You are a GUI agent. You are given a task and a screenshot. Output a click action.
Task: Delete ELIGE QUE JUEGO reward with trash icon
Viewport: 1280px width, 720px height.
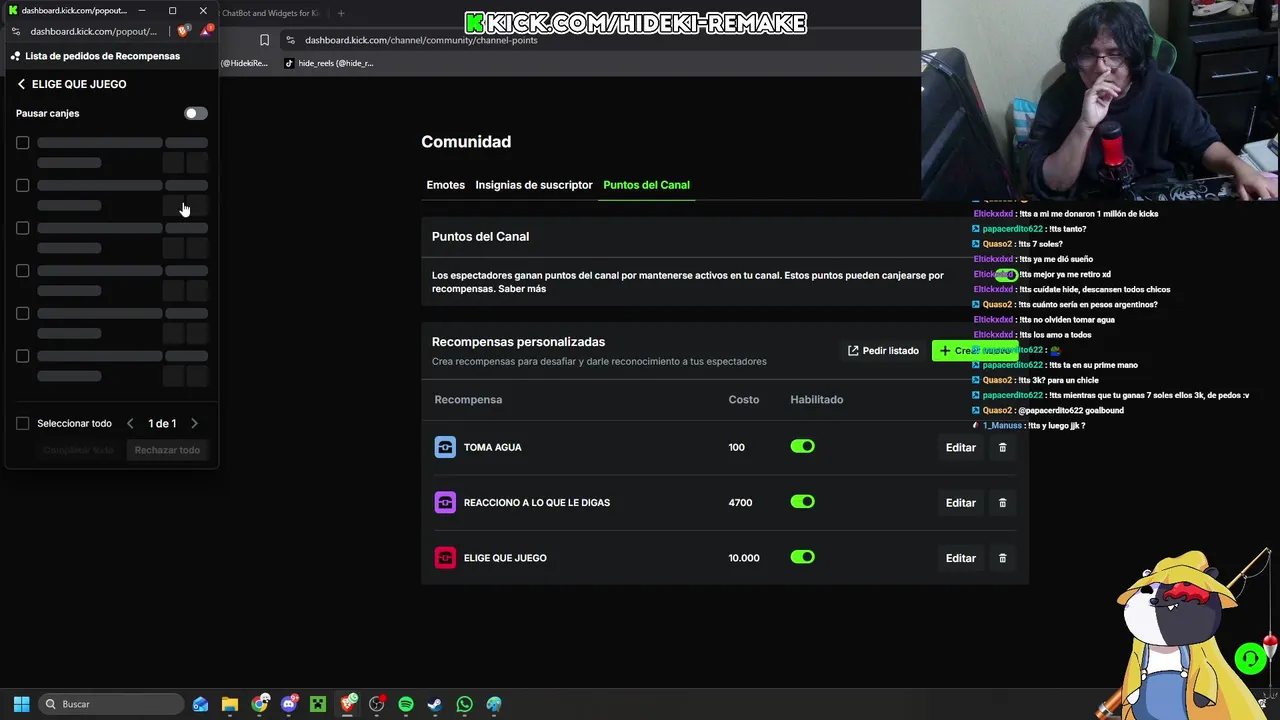1002,558
